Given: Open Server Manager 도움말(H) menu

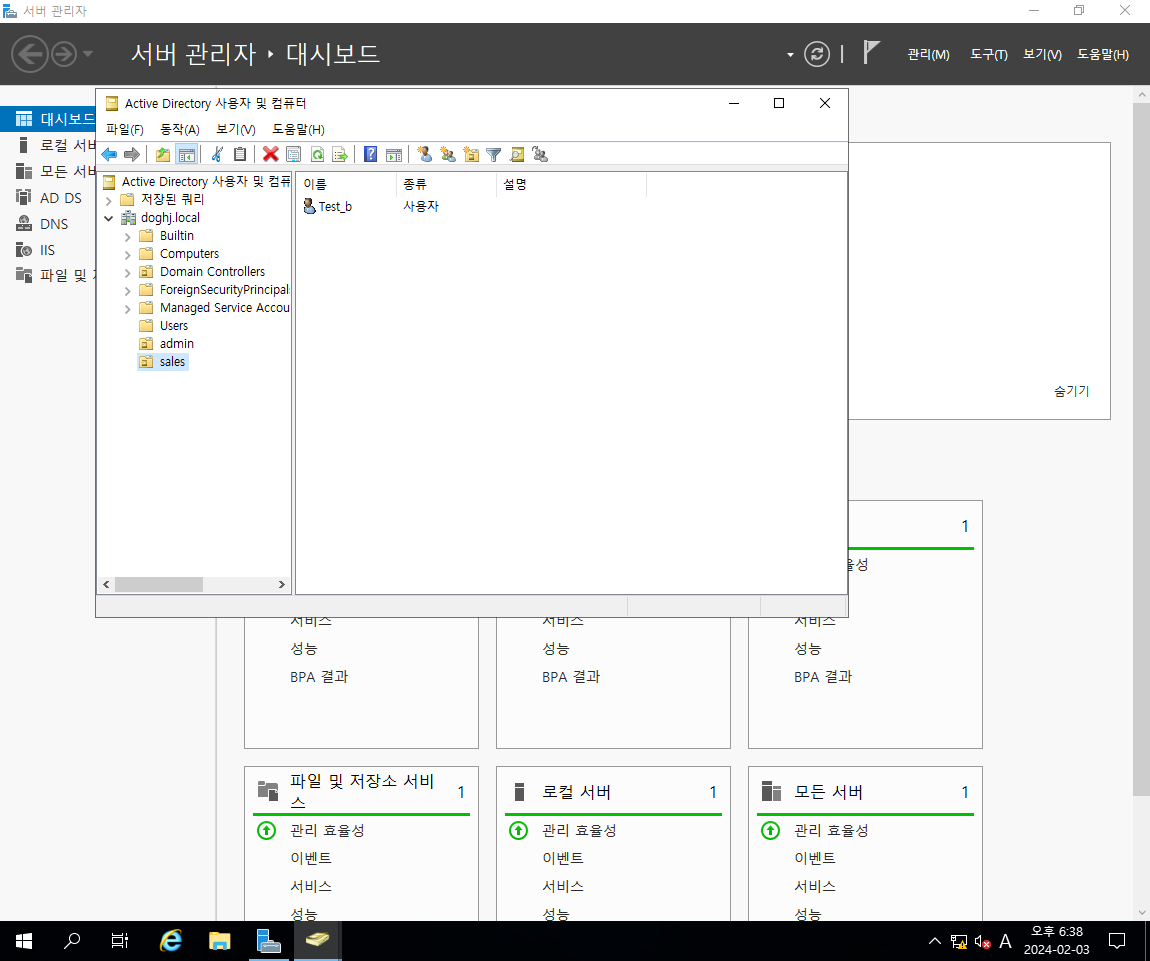Looking at the screenshot, I should 1102,54.
